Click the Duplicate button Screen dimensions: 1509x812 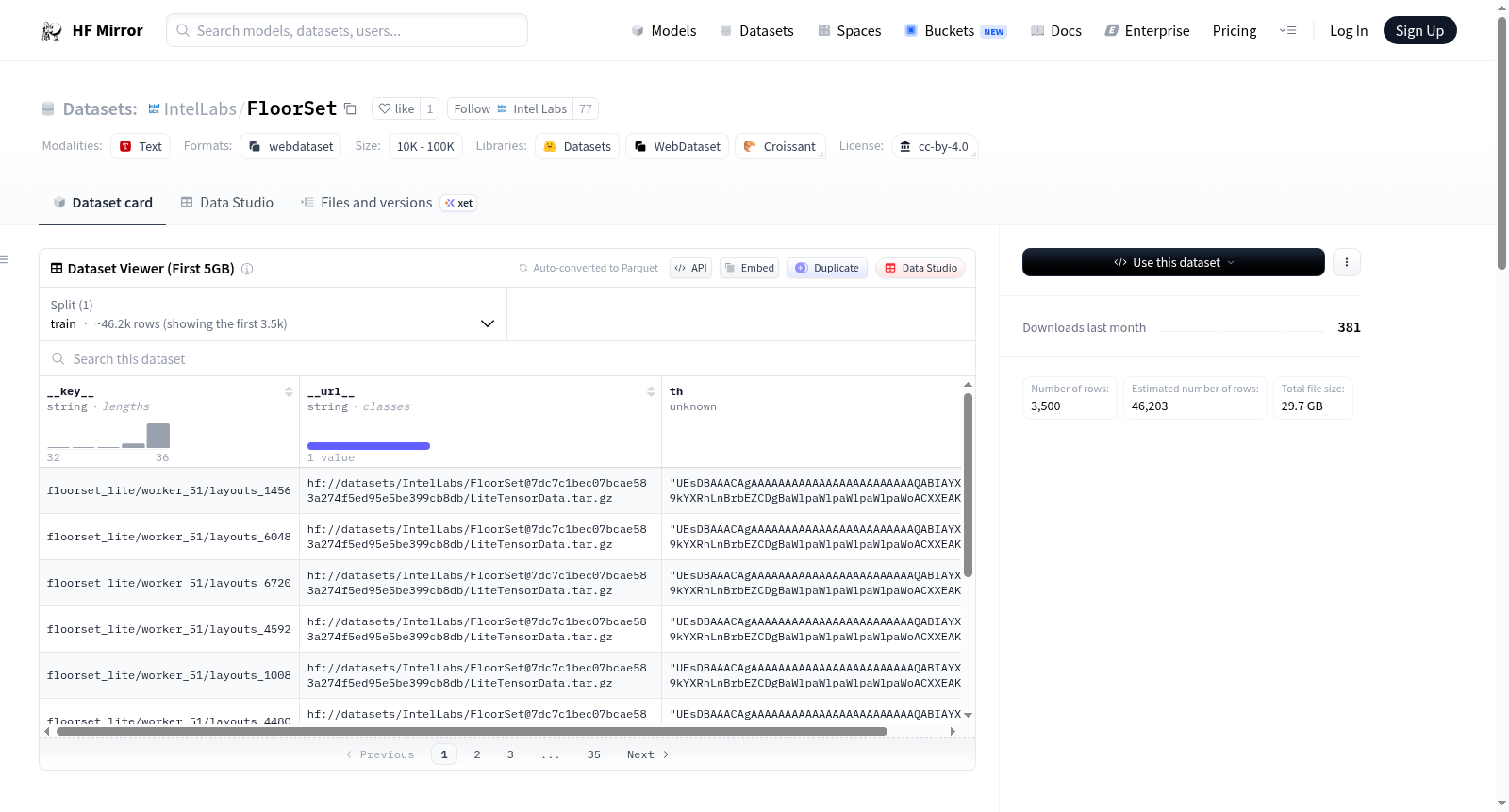click(x=827, y=268)
